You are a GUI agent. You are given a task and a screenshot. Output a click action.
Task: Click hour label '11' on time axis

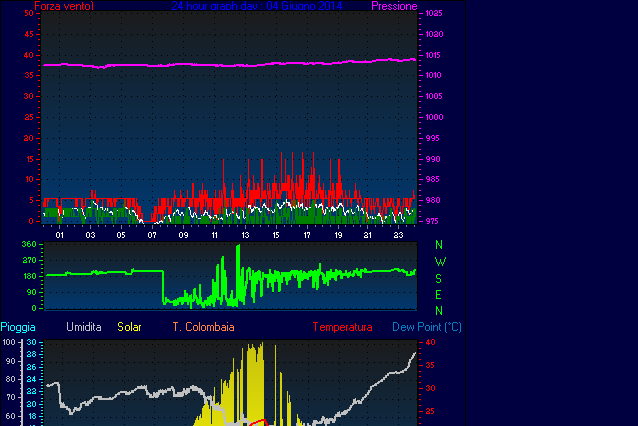[214, 235]
